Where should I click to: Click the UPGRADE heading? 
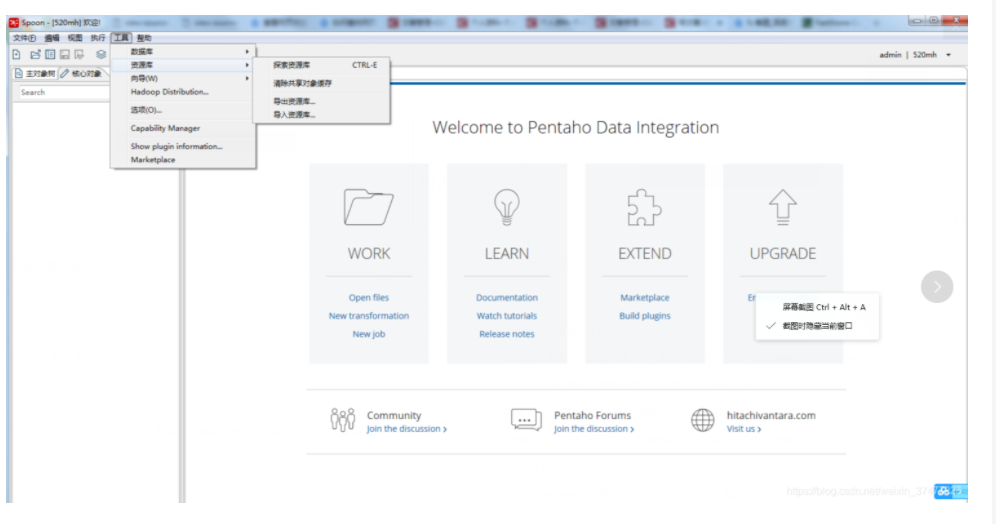[x=783, y=253]
